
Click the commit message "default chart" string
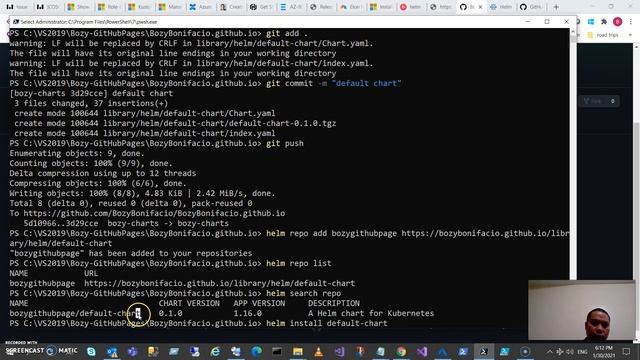pyautogui.click(x=367, y=83)
